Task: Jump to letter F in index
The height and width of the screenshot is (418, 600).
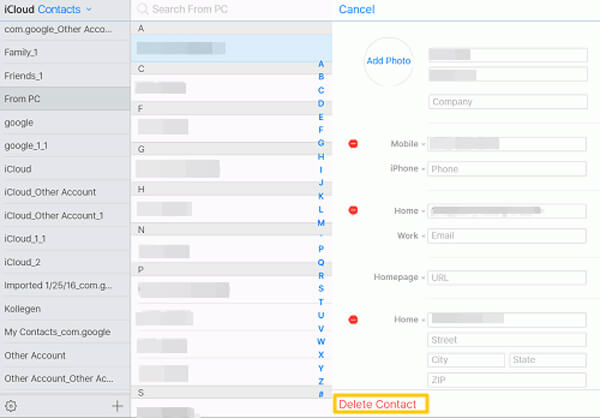Action: tap(321, 130)
